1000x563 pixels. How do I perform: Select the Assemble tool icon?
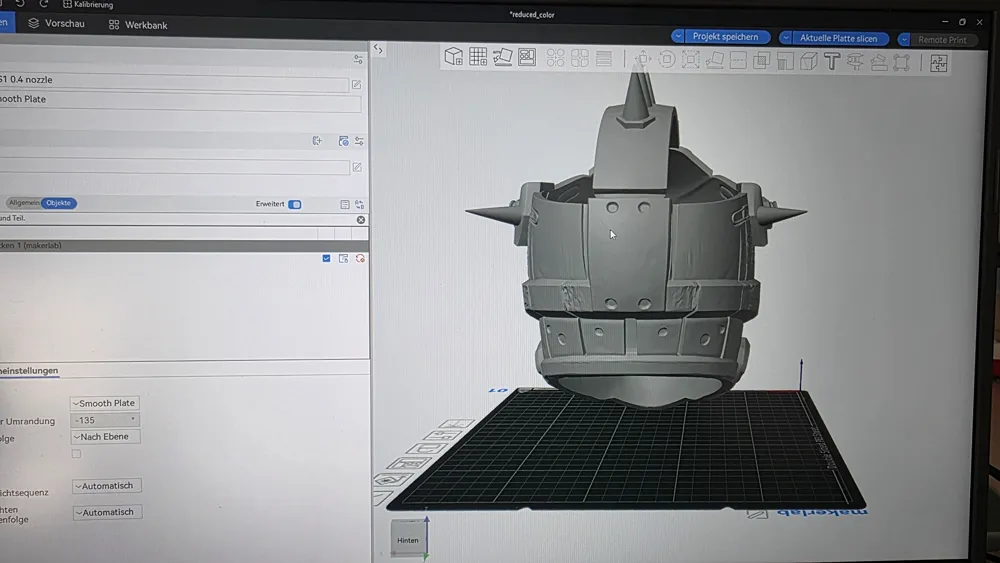click(879, 62)
